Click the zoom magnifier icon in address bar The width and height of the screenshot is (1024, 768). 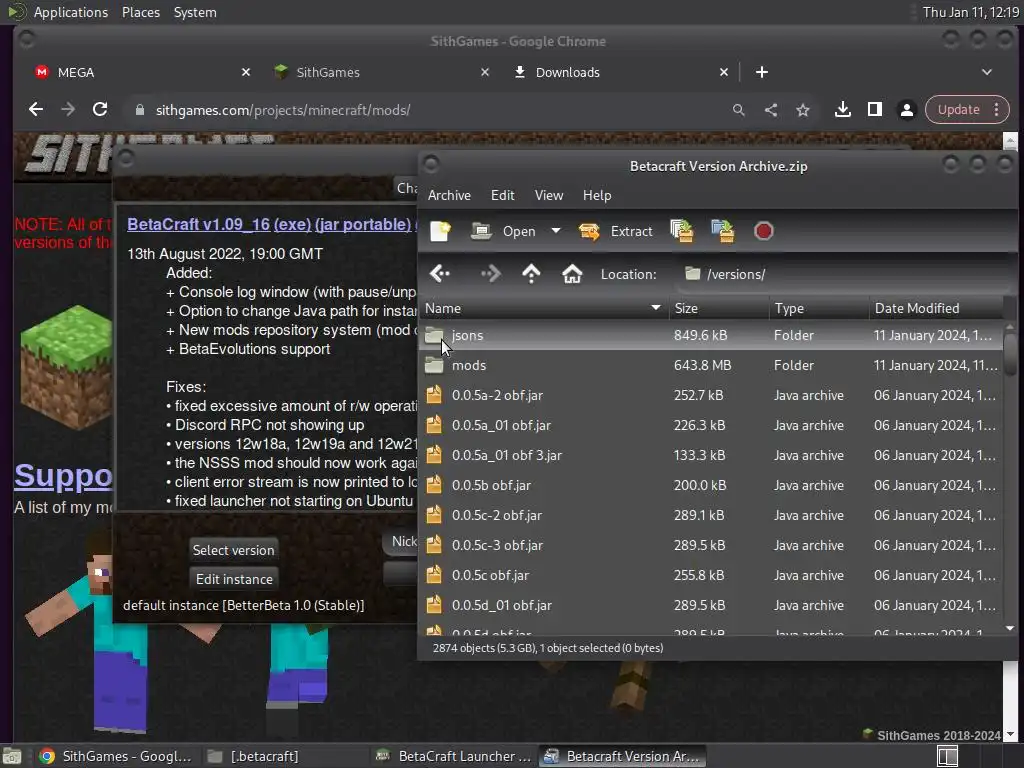(x=739, y=110)
